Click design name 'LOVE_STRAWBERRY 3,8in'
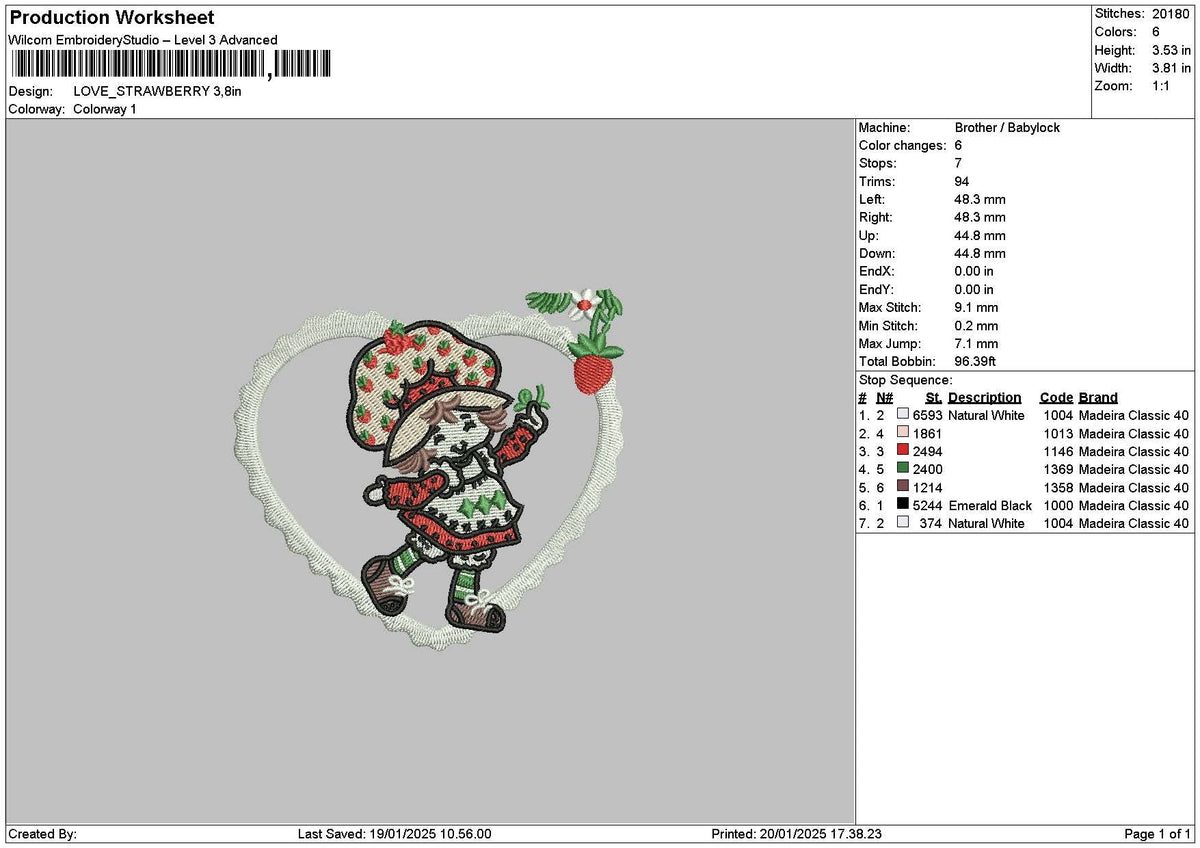The height and width of the screenshot is (848, 1200). pos(158,91)
